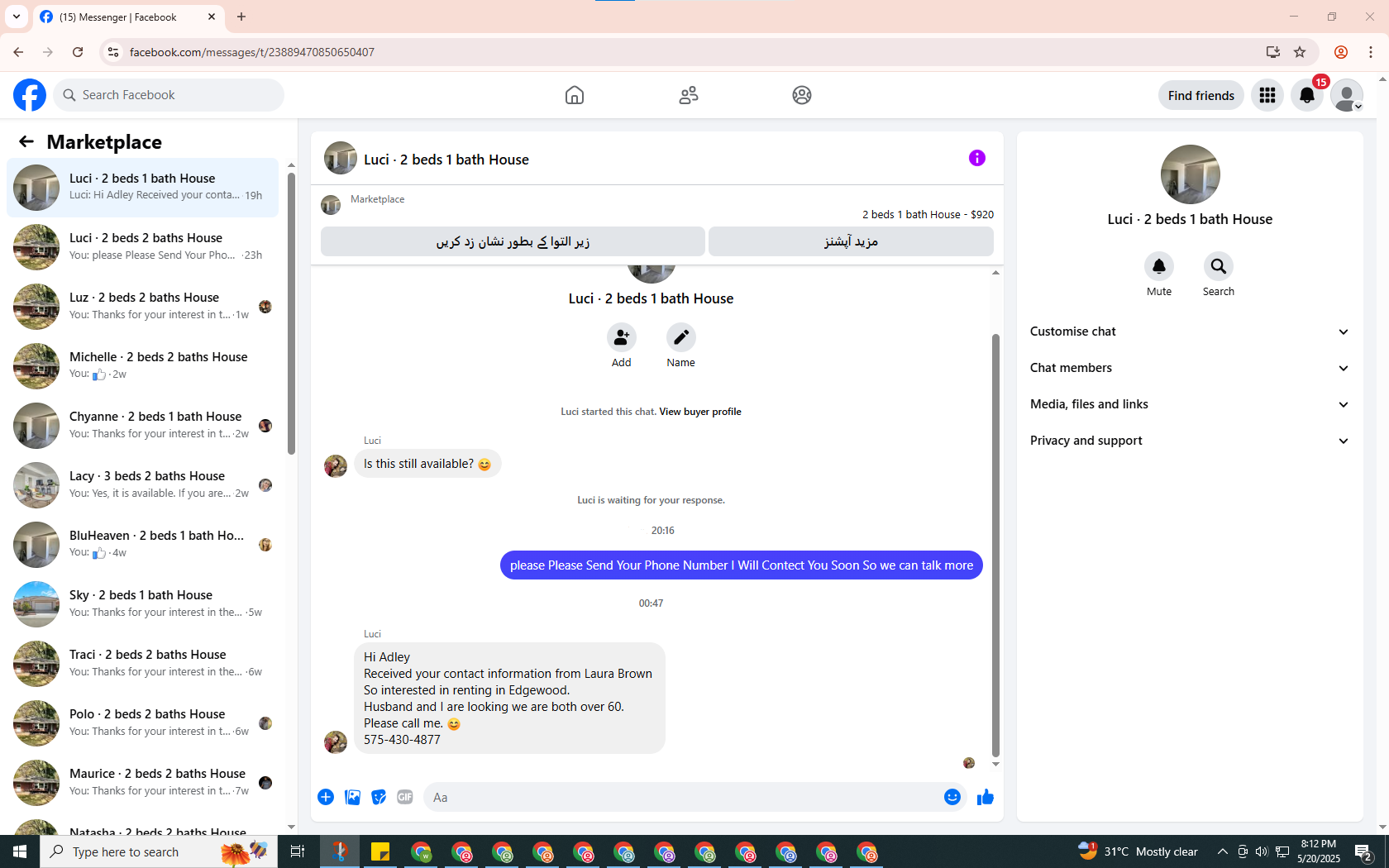Screen dimensions: 1389x868
Task: Open Polo 2 beds 2 baths House chat
Action: 142,723
